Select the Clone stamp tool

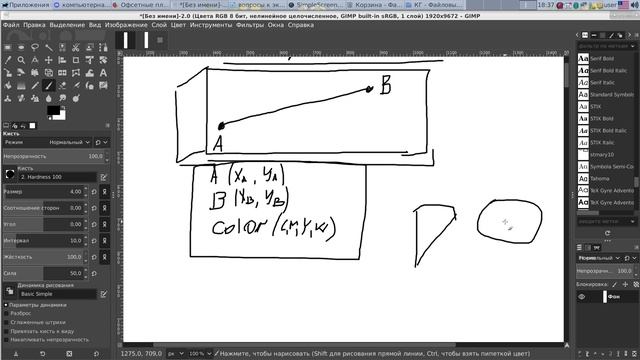click(8, 98)
